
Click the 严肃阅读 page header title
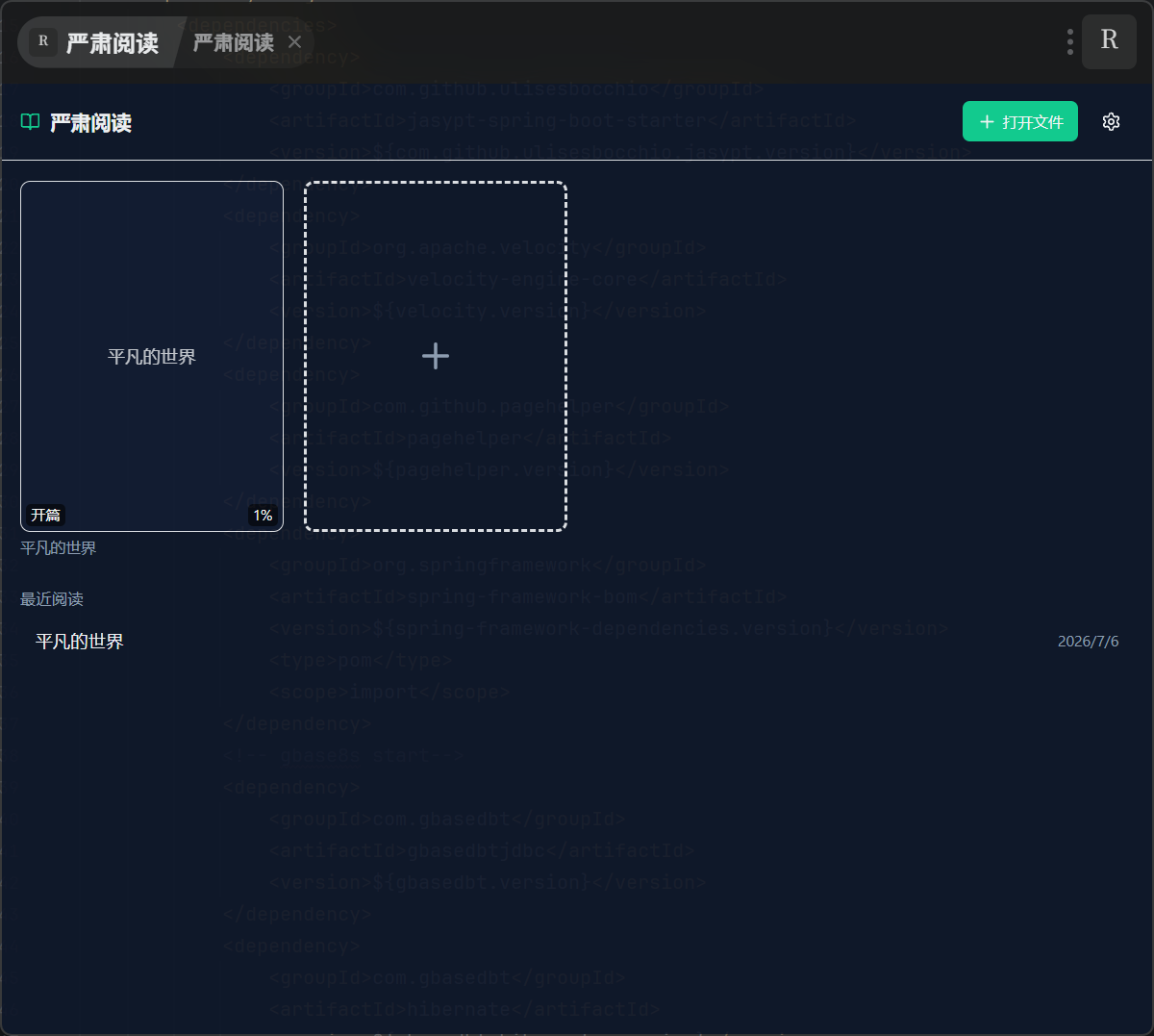[x=90, y=123]
